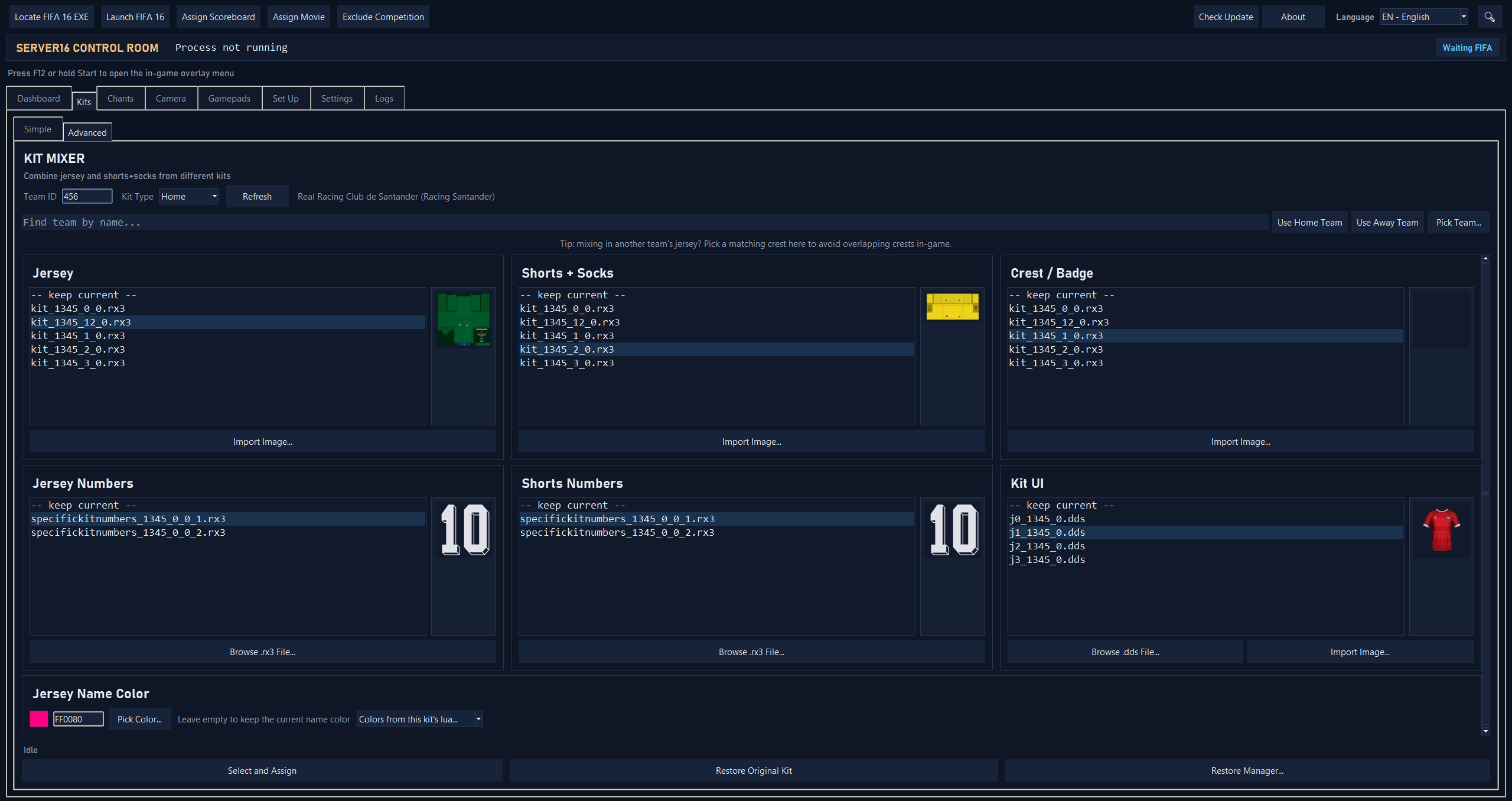Switch to the Dashboard tab
The width and height of the screenshot is (1512, 801).
click(x=38, y=98)
